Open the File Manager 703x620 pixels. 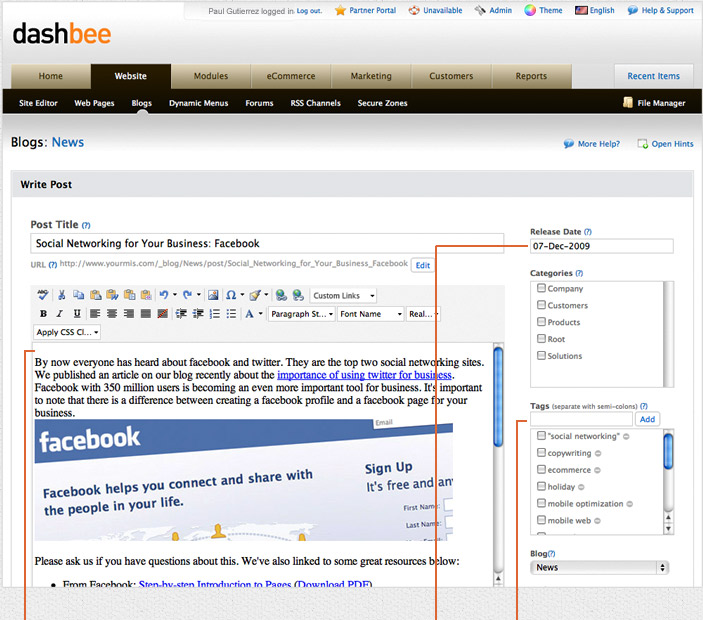654,103
